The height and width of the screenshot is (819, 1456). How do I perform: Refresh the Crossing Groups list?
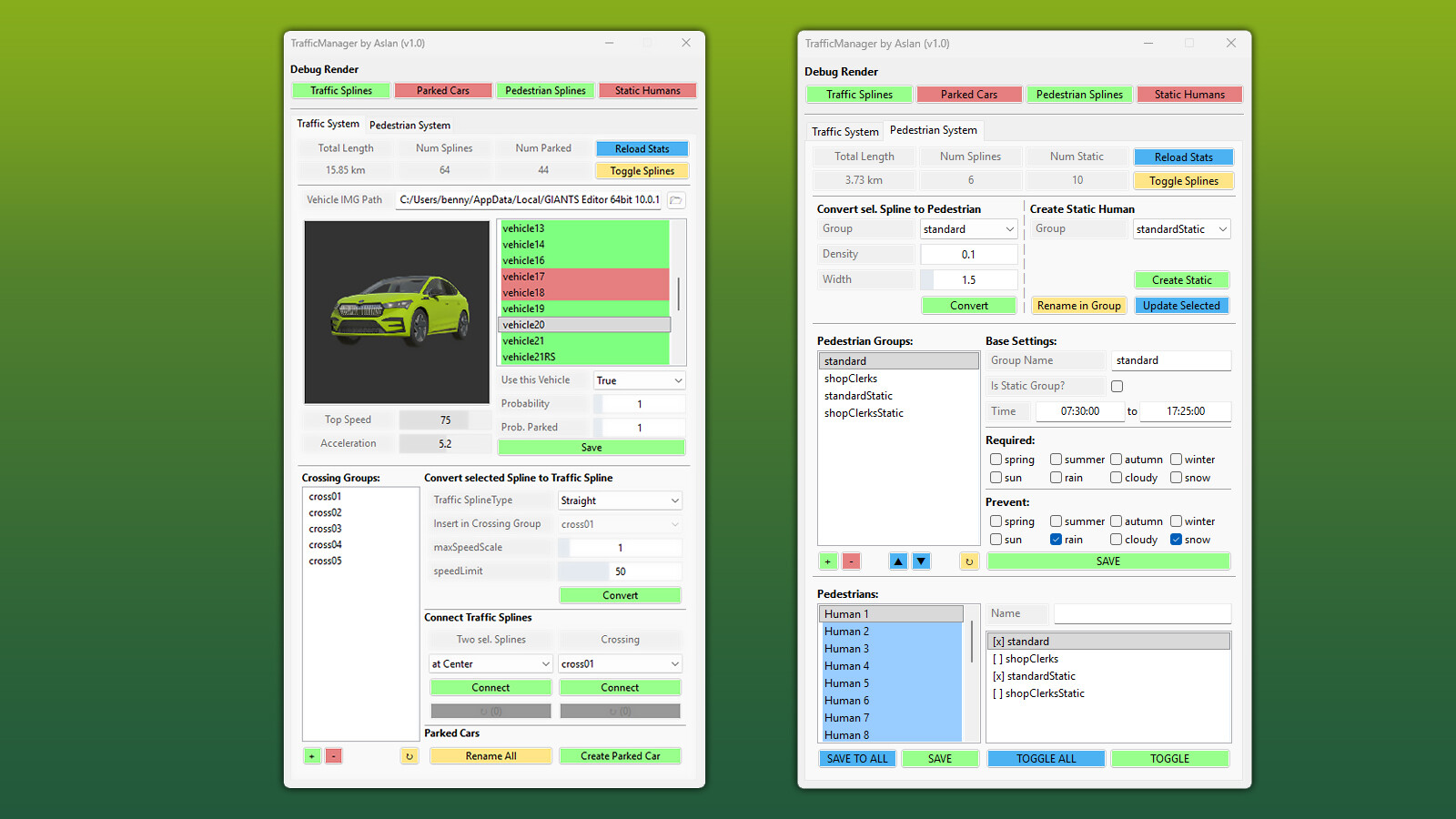(x=409, y=755)
